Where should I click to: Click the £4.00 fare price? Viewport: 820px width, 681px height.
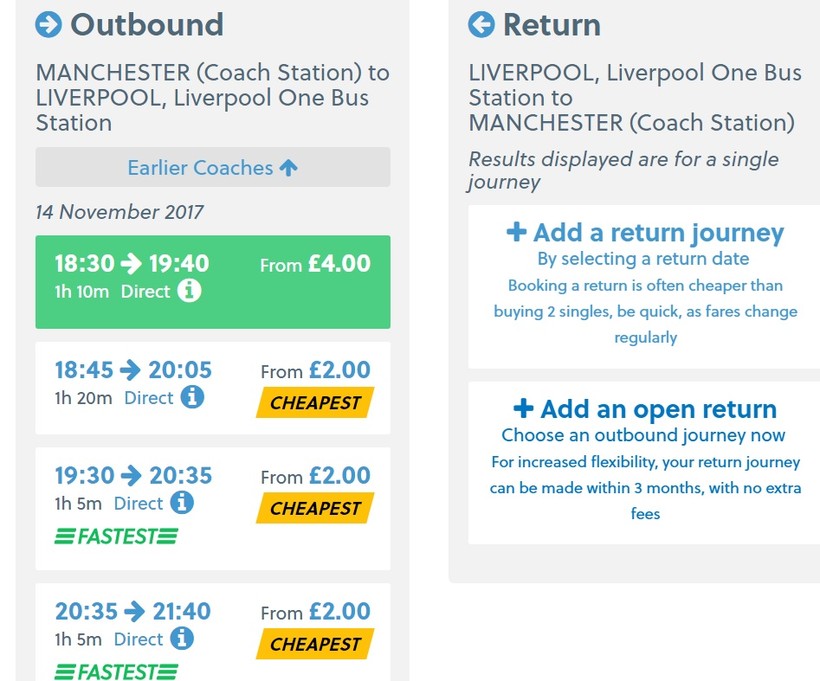point(339,264)
